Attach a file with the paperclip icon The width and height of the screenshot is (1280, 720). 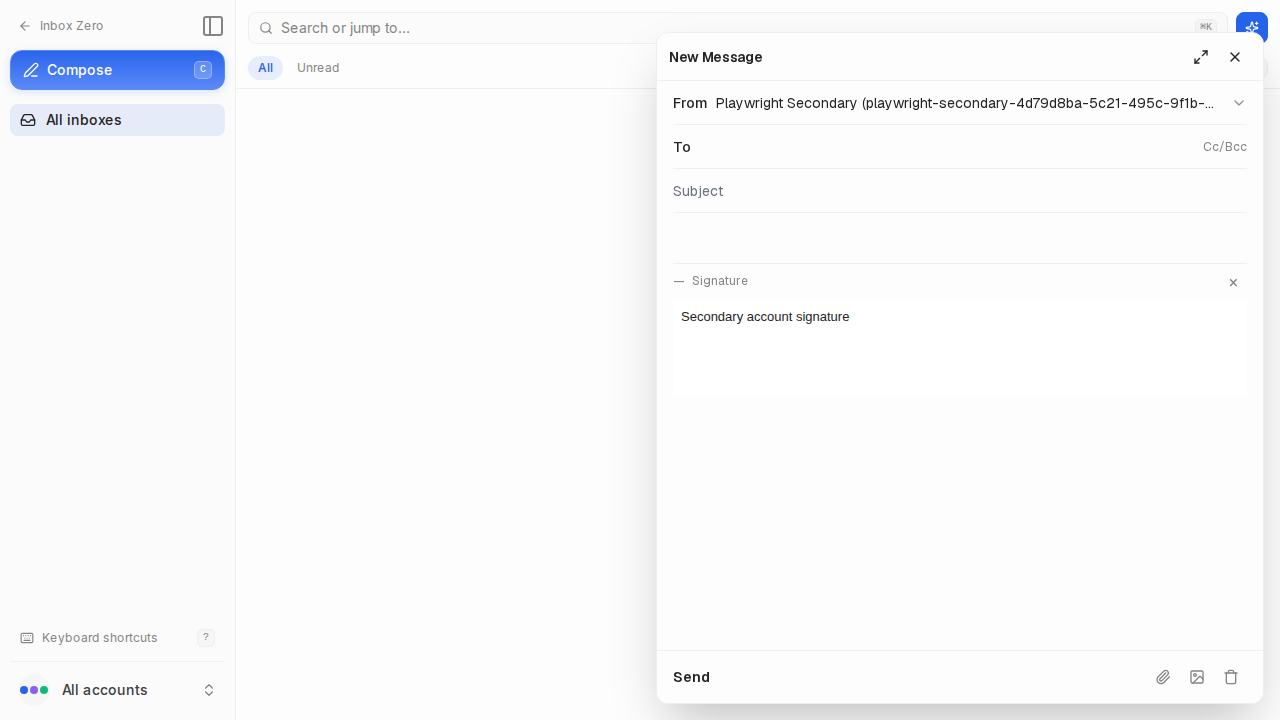click(1163, 677)
